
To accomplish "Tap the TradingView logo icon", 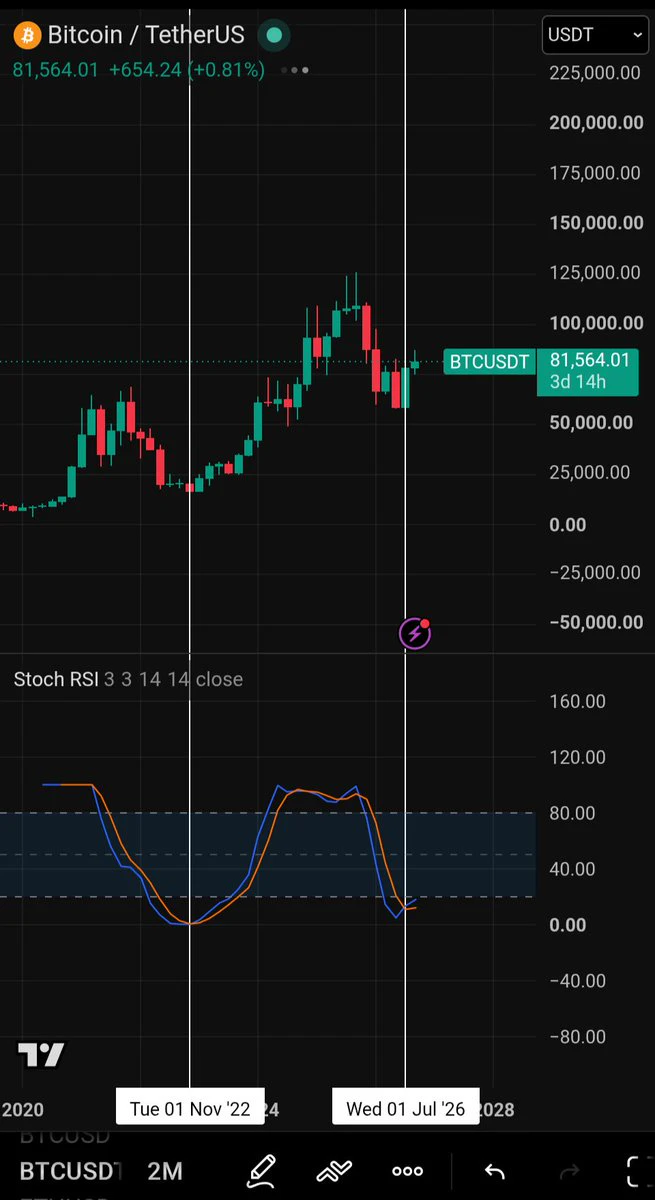I will point(41,1055).
